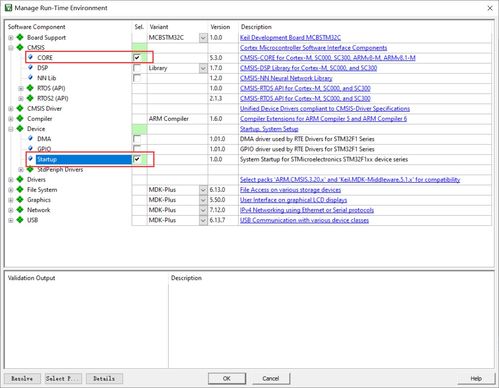499x388 pixels.
Task: Click the Network green diamond icon
Action: 20,210
